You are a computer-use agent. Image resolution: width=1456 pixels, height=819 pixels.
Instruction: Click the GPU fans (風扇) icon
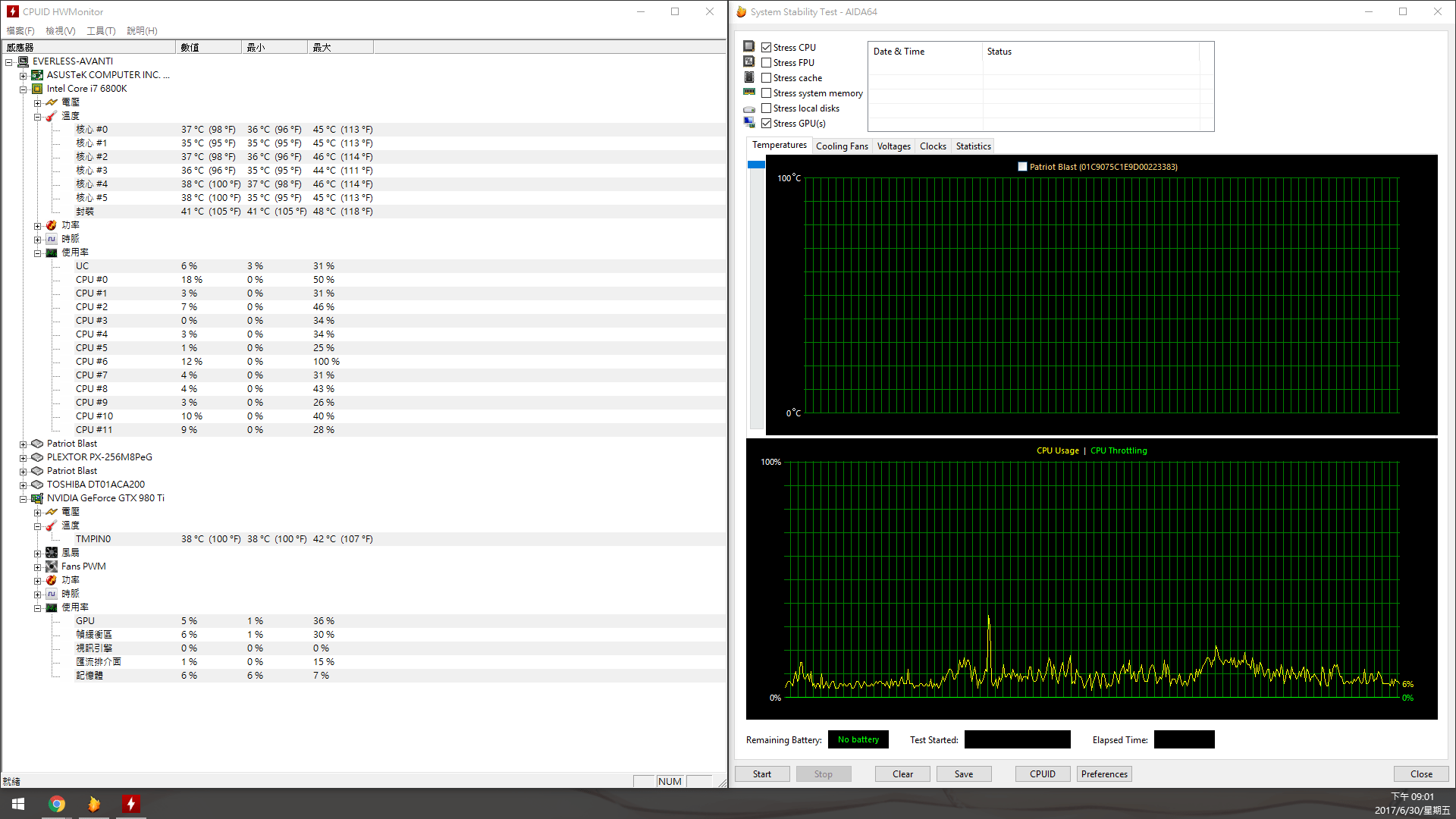click(x=52, y=553)
